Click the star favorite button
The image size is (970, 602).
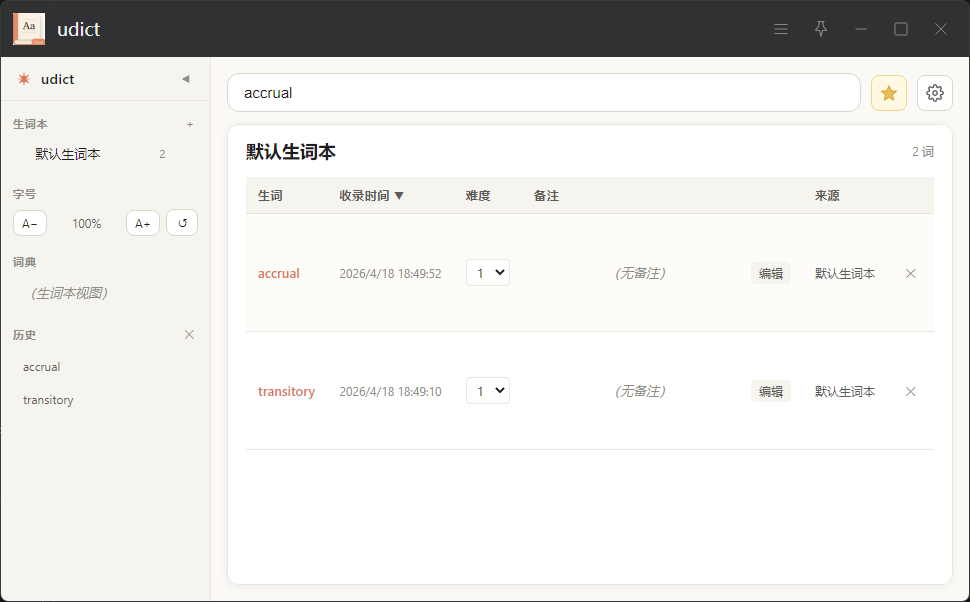pos(888,93)
